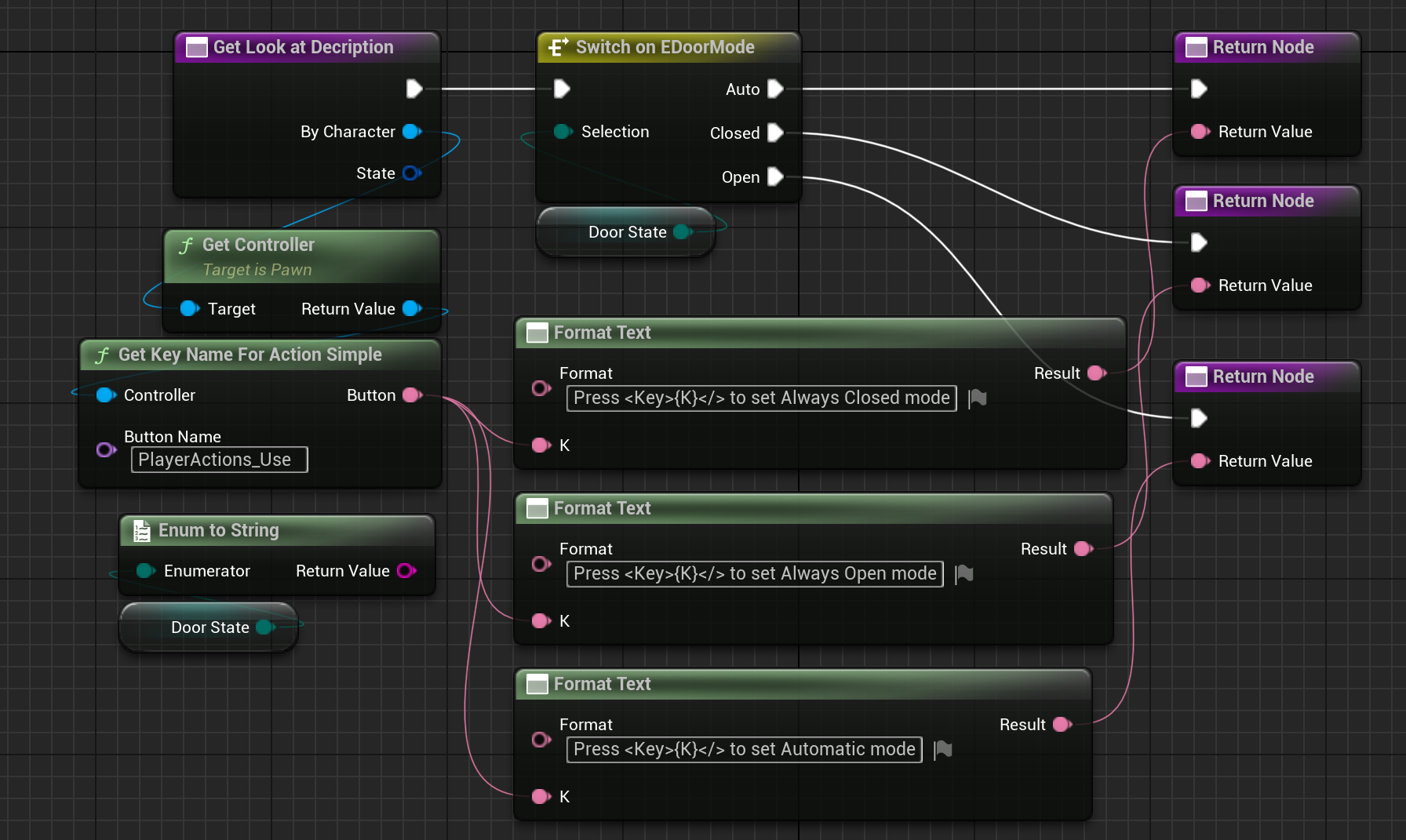The width and height of the screenshot is (1406, 840).
Task: Edit the 'to set Always Open mode' format field
Action: (x=755, y=573)
